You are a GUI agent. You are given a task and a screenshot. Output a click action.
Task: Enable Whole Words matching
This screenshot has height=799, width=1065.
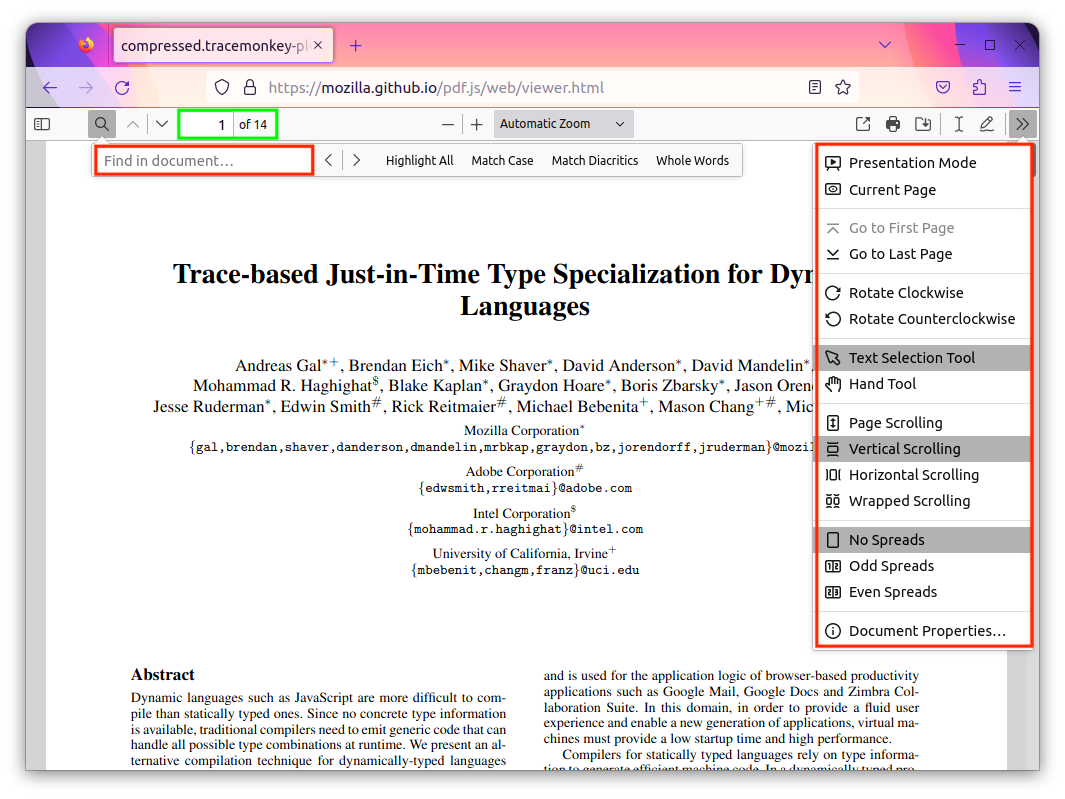pyautogui.click(x=692, y=159)
